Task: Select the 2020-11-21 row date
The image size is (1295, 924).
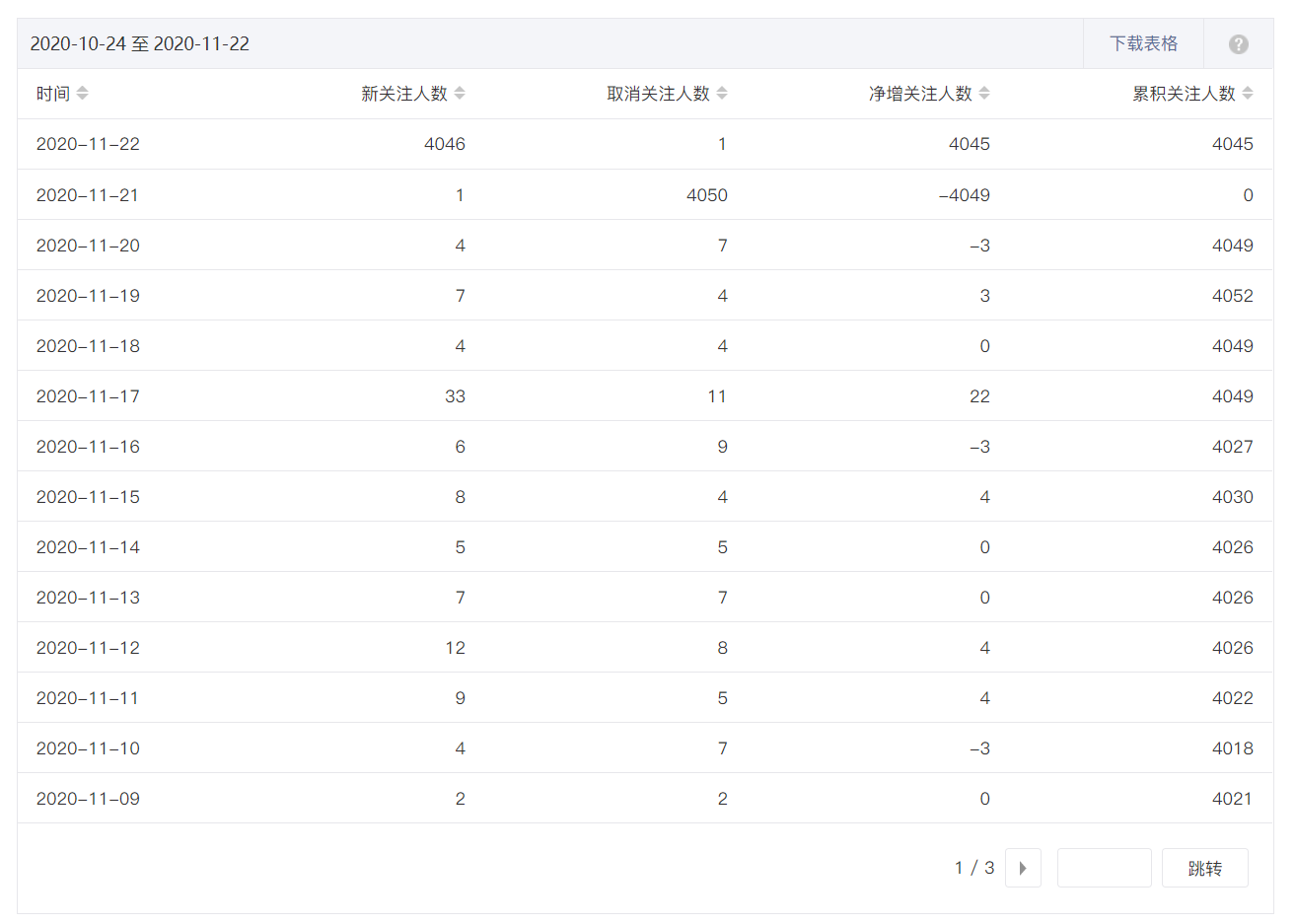Action: 88,195
